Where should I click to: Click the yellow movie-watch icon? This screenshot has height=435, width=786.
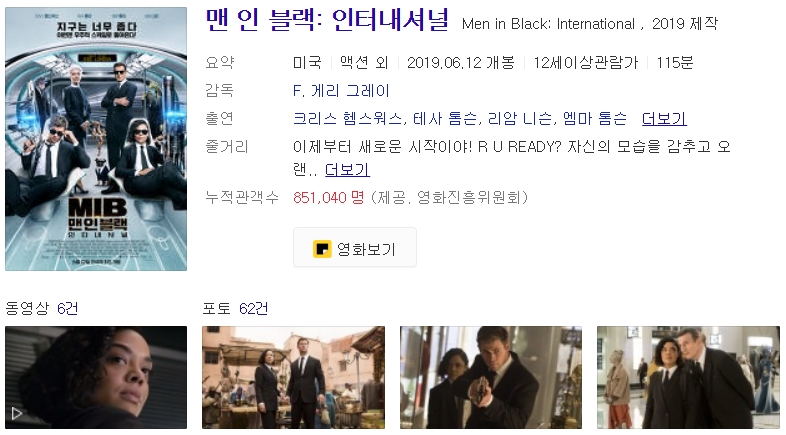click(x=322, y=249)
